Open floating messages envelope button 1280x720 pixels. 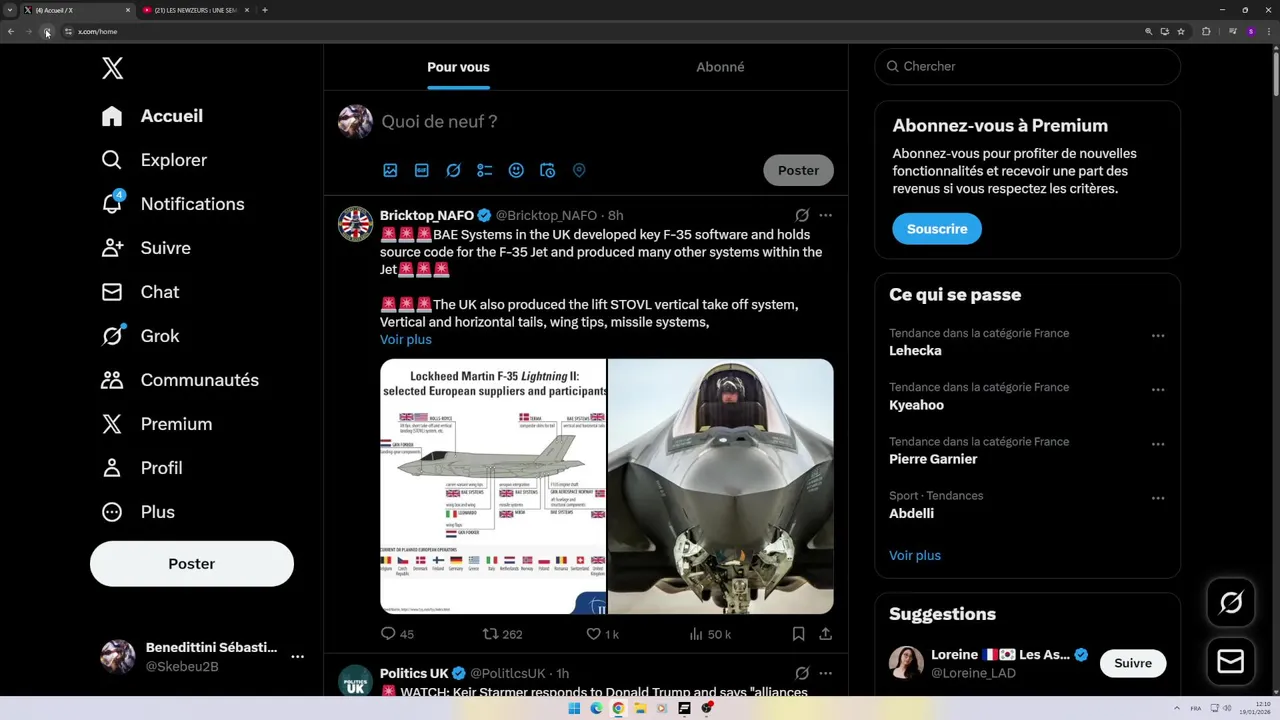pyautogui.click(x=1231, y=662)
